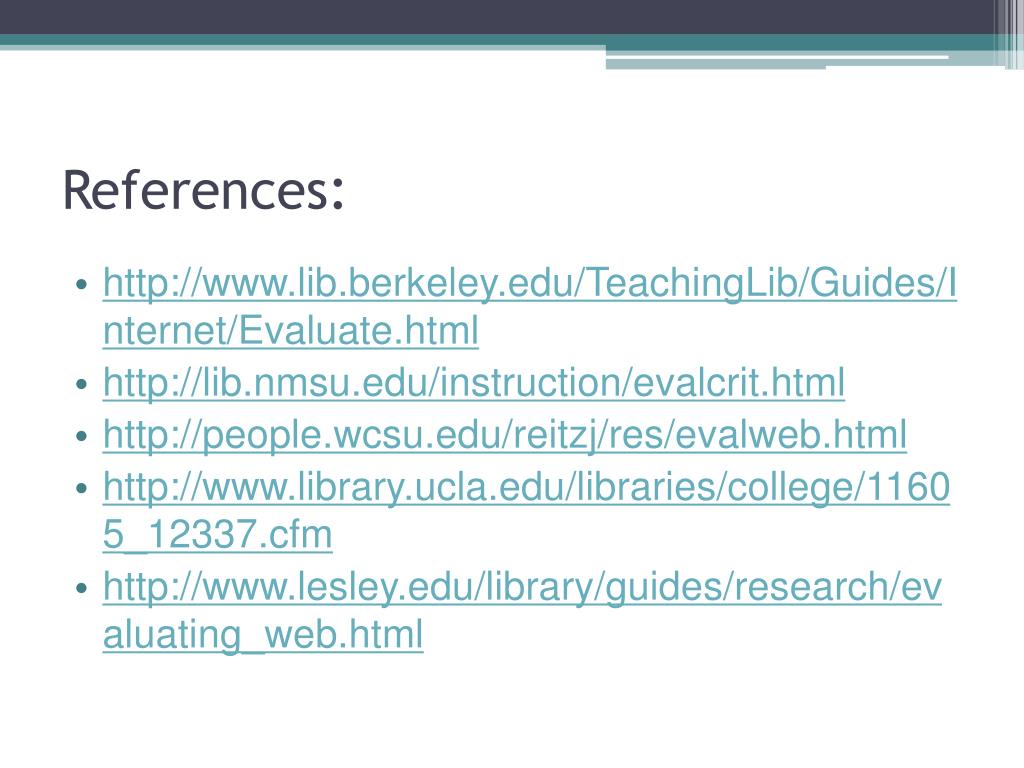Click the 'aluating_web.html' link line
Viewport: 1024px width, 768px height.
tap(263, 635)
